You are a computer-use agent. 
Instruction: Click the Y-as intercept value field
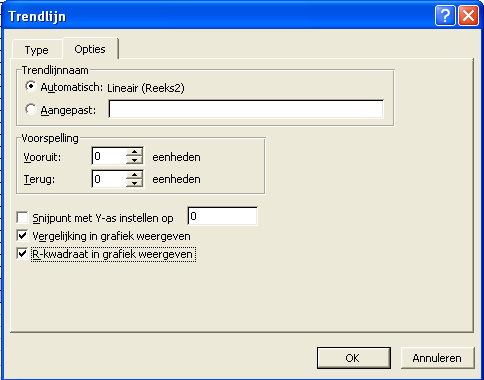tap(223, 216)
